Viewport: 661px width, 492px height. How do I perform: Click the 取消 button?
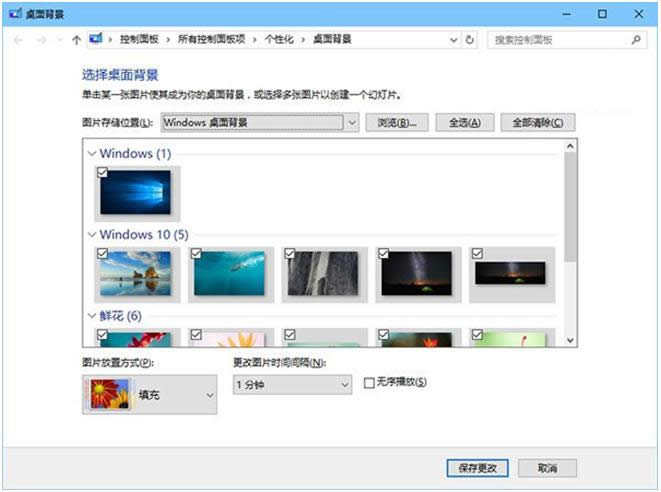(x=547, y=468)
